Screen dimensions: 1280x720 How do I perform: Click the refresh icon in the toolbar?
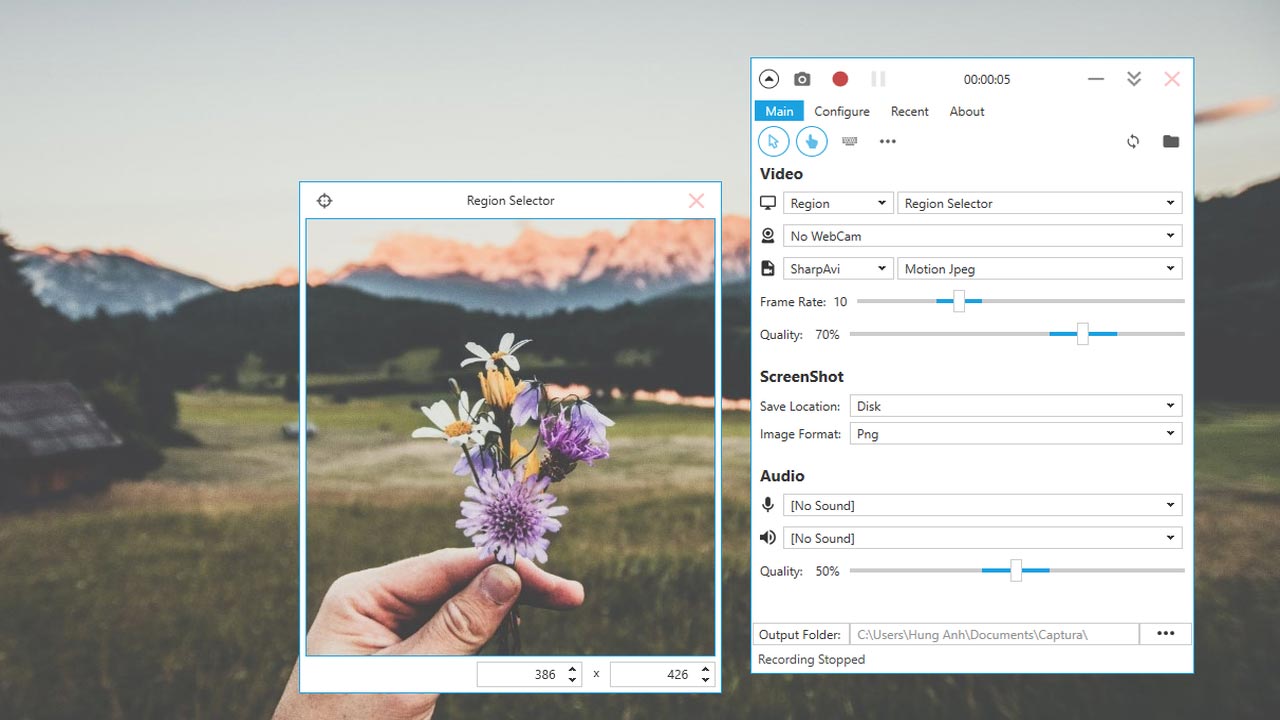1133,142
